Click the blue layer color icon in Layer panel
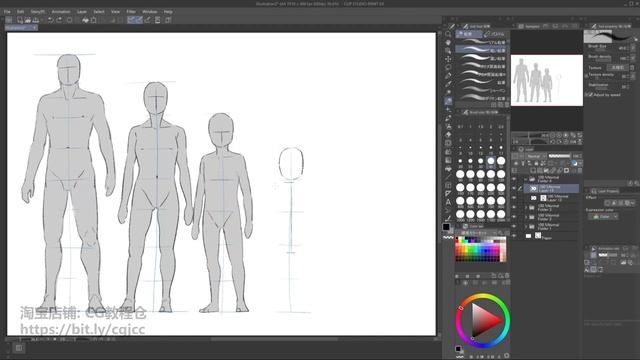The image size is (640, 360). [574, 163]
